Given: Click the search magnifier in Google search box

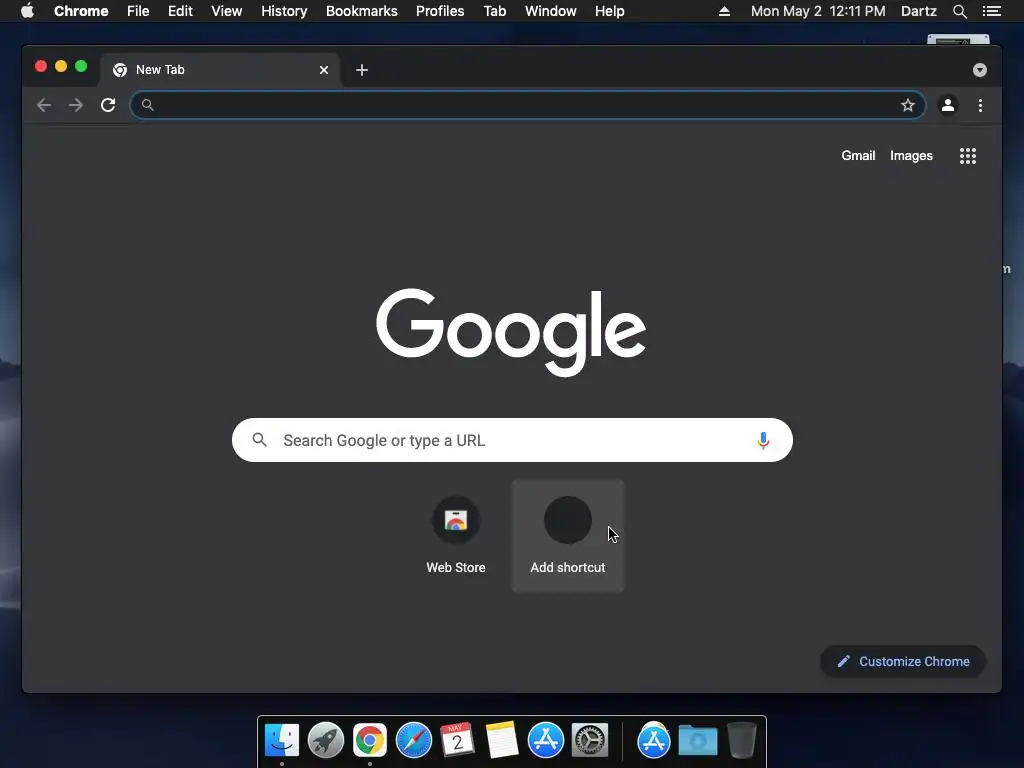Looking at the screenshot, I should click(259, 440).
